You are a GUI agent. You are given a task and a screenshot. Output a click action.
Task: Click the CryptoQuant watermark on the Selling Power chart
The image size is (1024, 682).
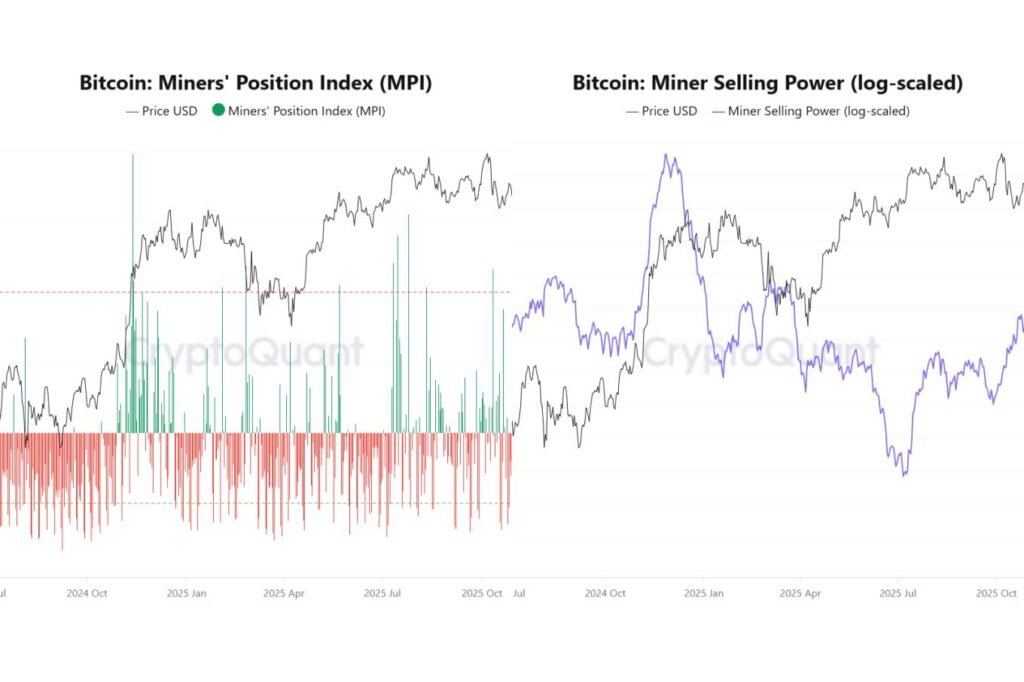click(760, 352)
